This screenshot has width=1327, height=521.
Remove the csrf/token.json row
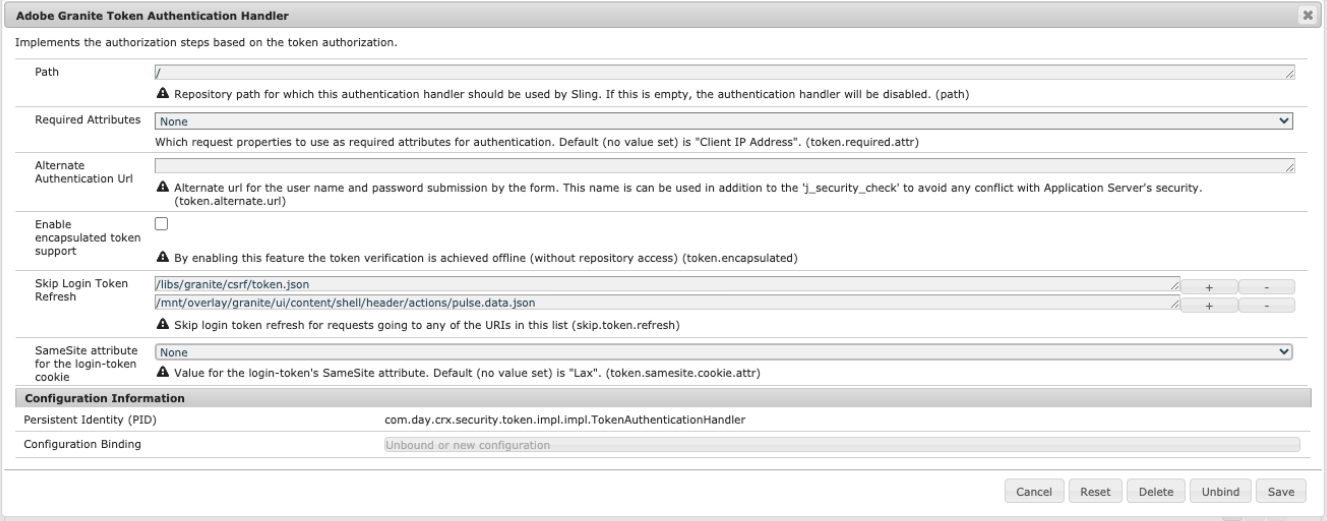tap(1267, 287)
